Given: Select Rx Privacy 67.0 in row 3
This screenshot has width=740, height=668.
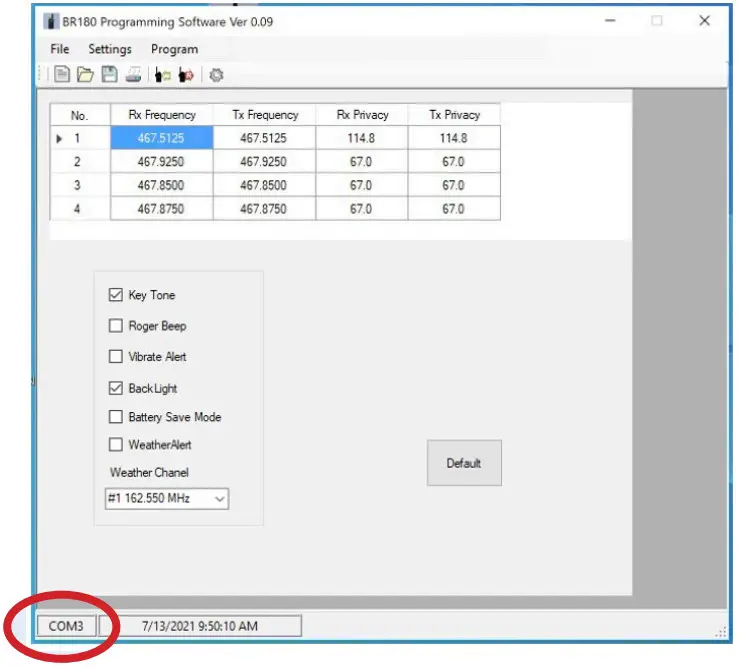Looking at the screenshot, I should click(362, 186).
